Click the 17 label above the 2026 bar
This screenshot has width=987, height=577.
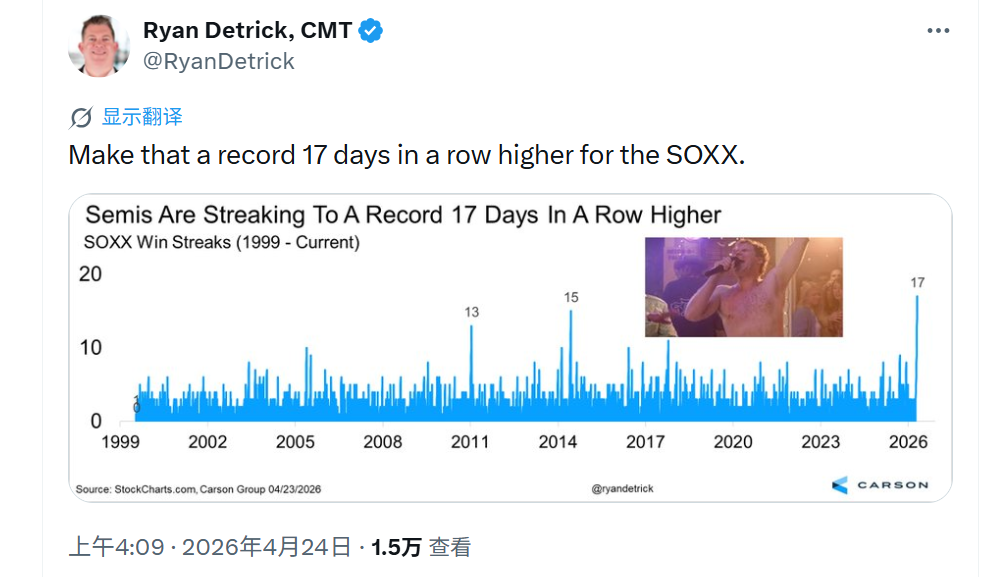click(917, 283)
